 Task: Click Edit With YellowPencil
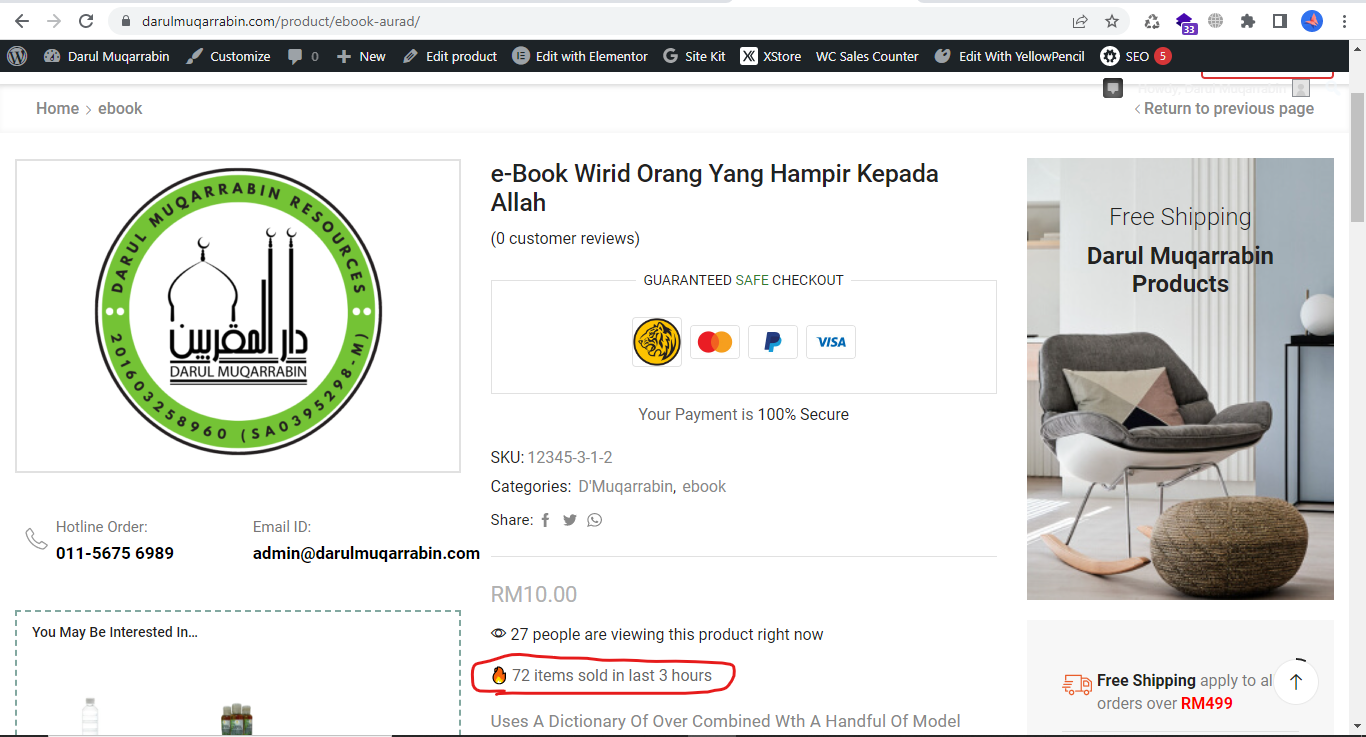(x=1010, y=56)
